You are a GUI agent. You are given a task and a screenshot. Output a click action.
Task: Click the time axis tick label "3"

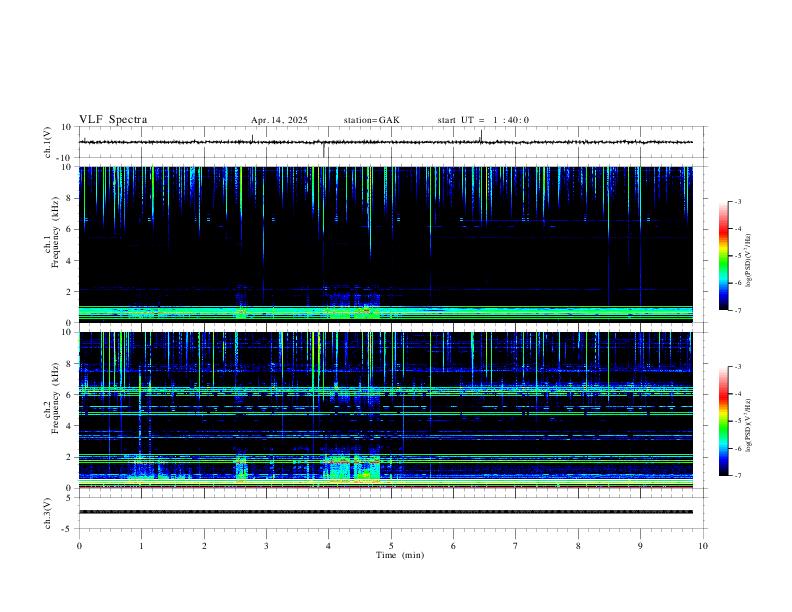pyautogui.click(x=266, y=546)
